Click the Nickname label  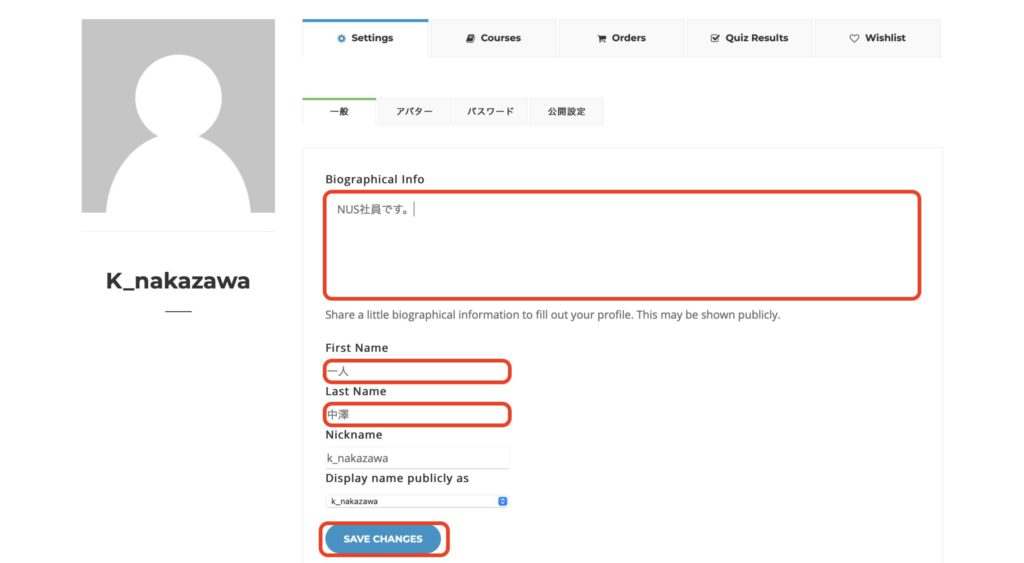click(x=354, y=434)
